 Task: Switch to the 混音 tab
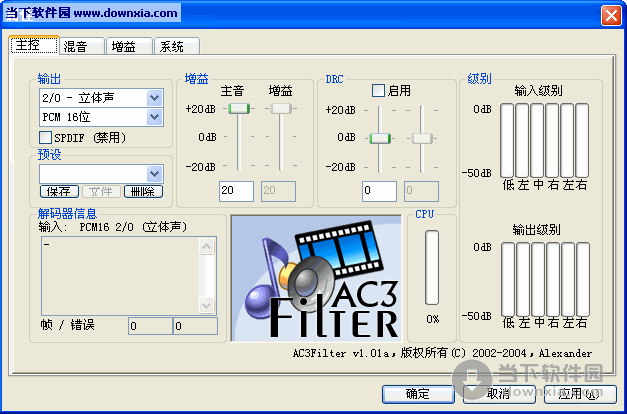(x=75, y=46)
